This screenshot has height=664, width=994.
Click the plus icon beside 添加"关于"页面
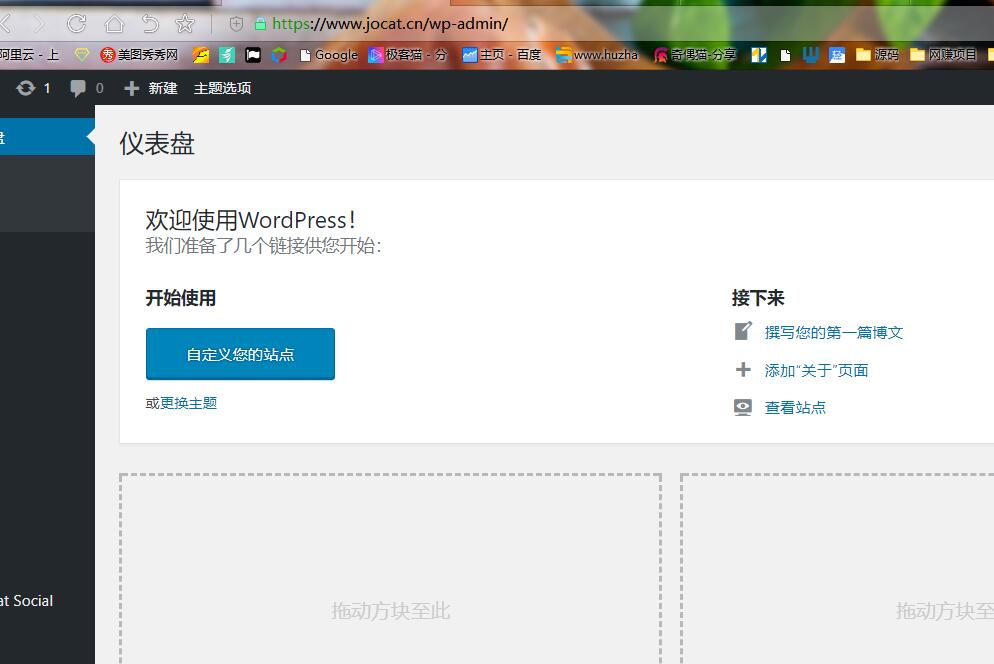743,369
